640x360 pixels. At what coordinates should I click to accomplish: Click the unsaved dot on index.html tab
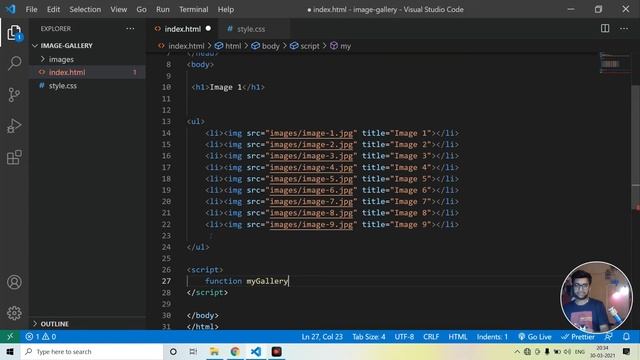[x=209, y=29]
